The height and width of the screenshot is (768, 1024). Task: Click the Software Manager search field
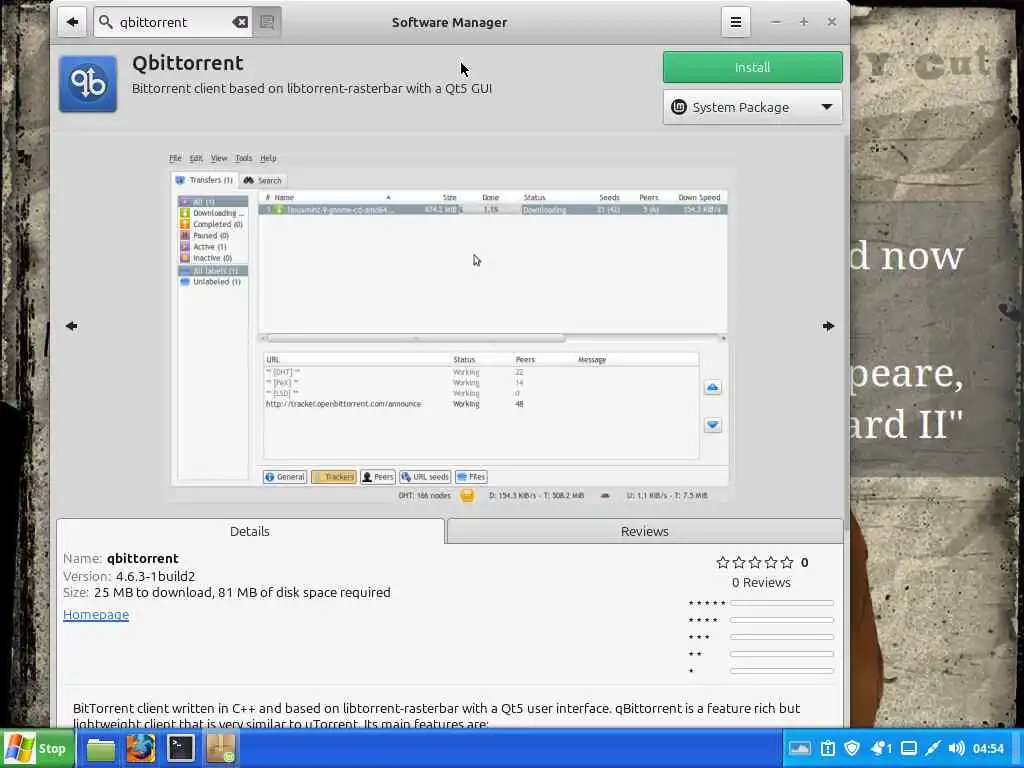(173, 22)
